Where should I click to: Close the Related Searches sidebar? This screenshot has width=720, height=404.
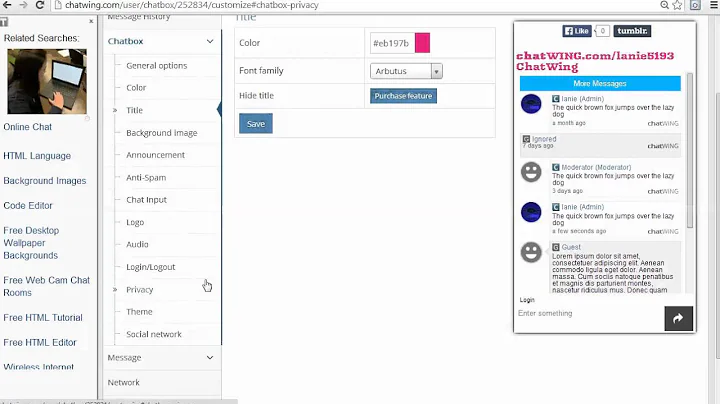91,21
